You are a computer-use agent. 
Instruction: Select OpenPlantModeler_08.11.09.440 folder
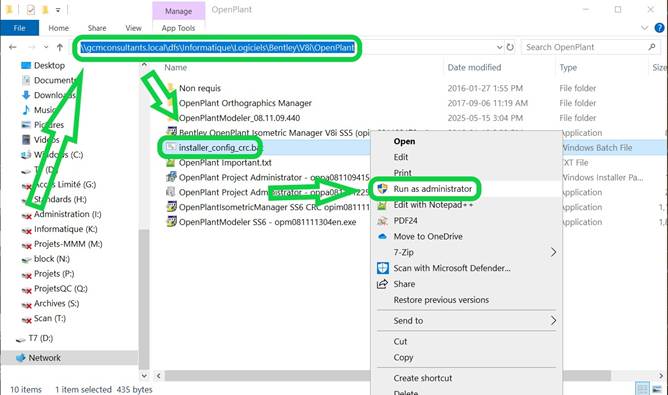(239, 118)
